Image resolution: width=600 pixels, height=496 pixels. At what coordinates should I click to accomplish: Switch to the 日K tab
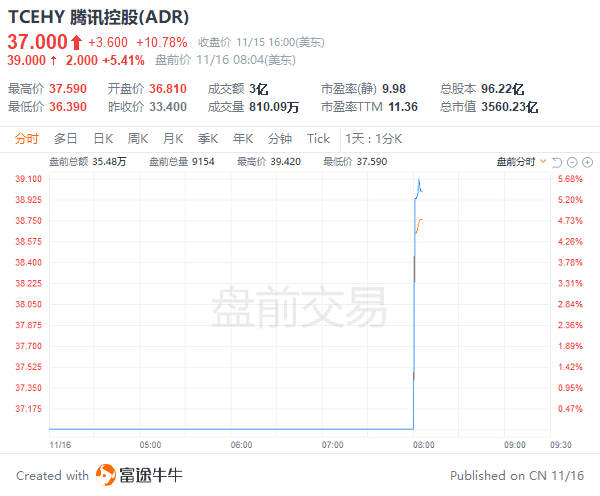click(103, 139)
